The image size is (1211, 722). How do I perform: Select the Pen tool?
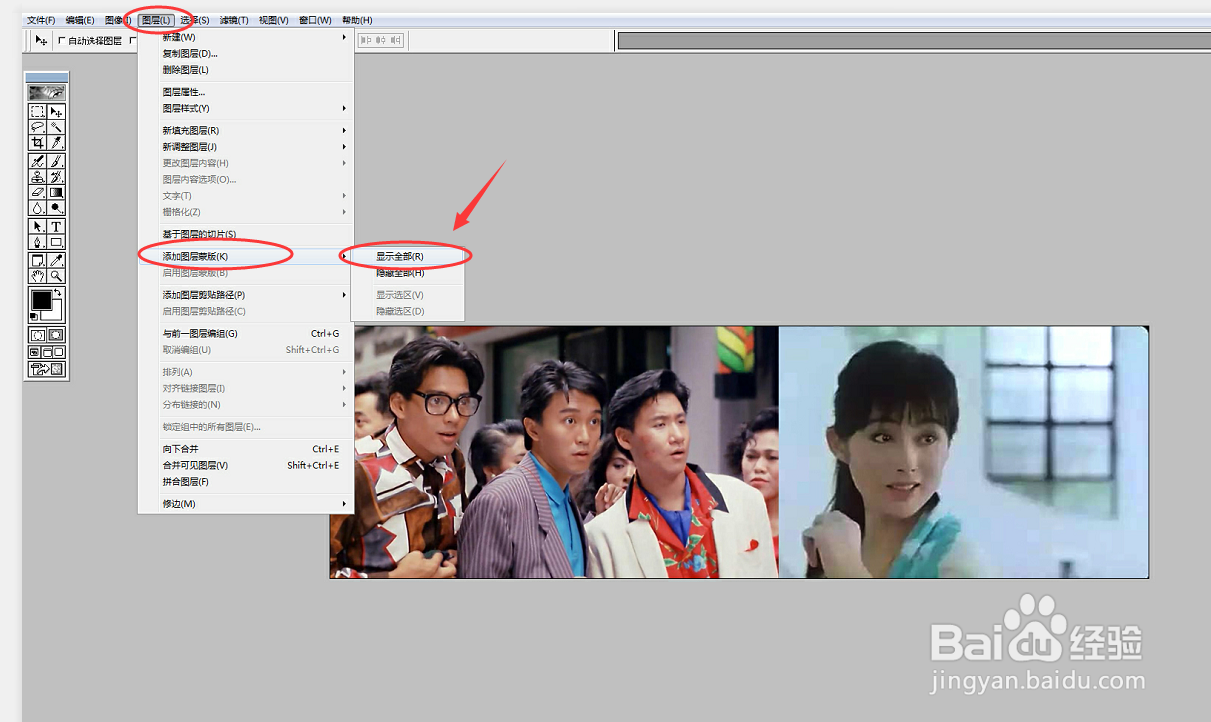point(37,242)
